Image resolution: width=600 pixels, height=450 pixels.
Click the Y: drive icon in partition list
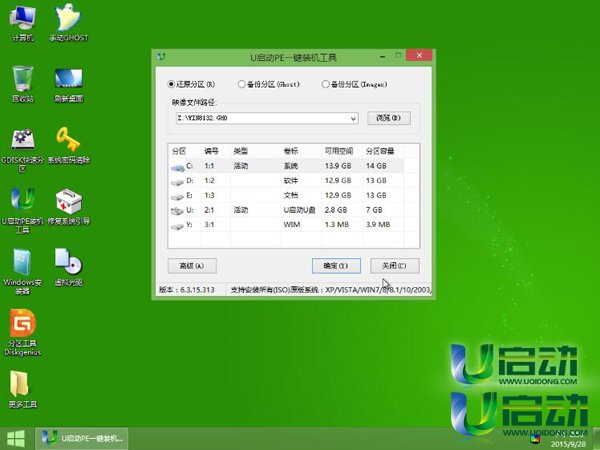177,226
